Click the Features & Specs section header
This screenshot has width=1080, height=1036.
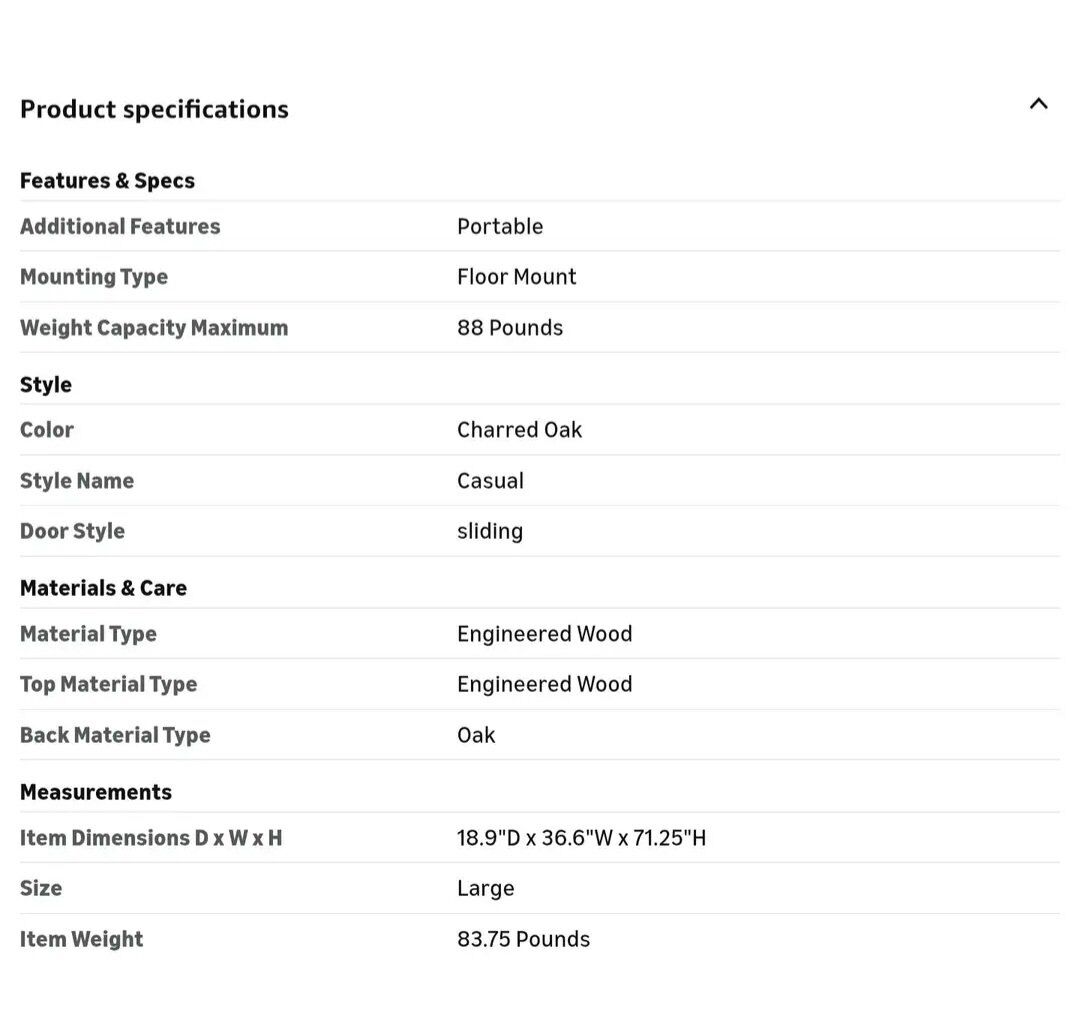[x=107, y=181]
